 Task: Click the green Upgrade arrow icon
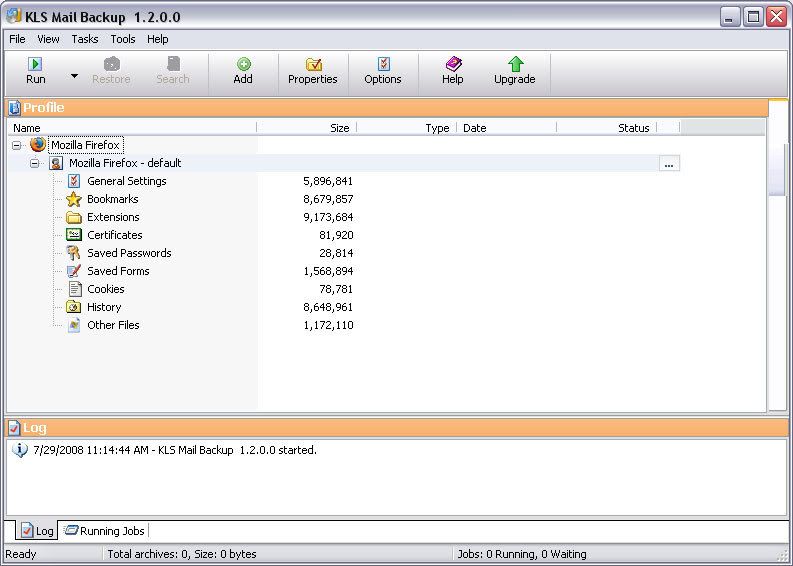(x=515, y=65)
